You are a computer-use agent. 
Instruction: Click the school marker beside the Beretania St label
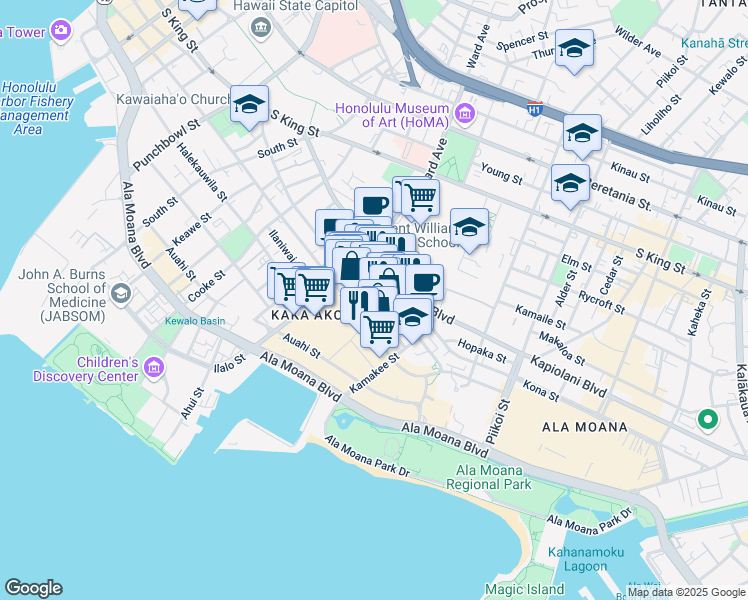click(570, 186)
